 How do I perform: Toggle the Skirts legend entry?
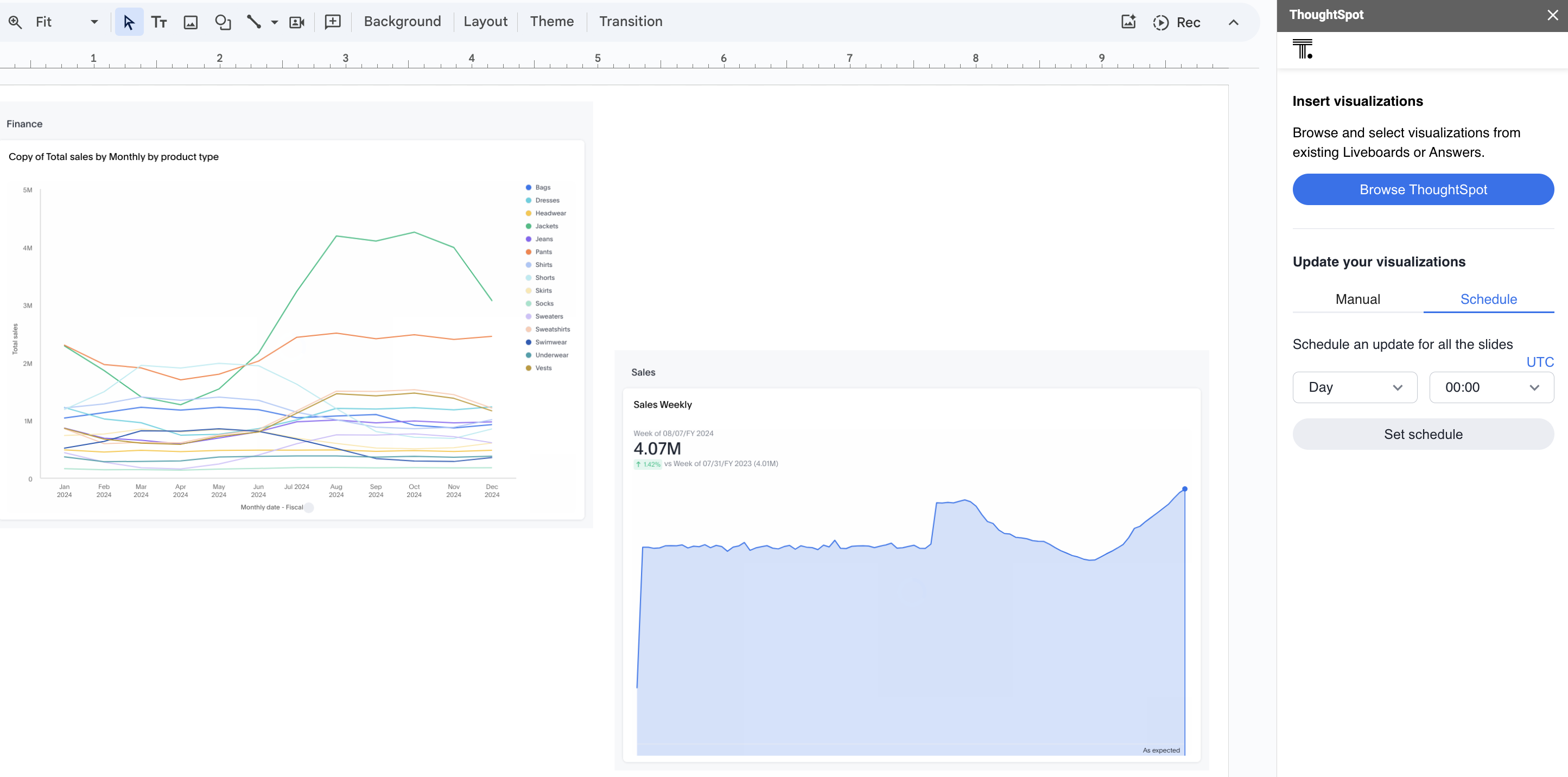(x=539, y=290)
